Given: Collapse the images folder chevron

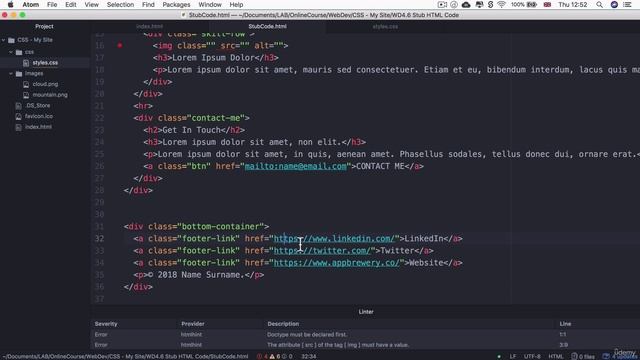Looking at the screenshot, I should [x=11, y=73].
